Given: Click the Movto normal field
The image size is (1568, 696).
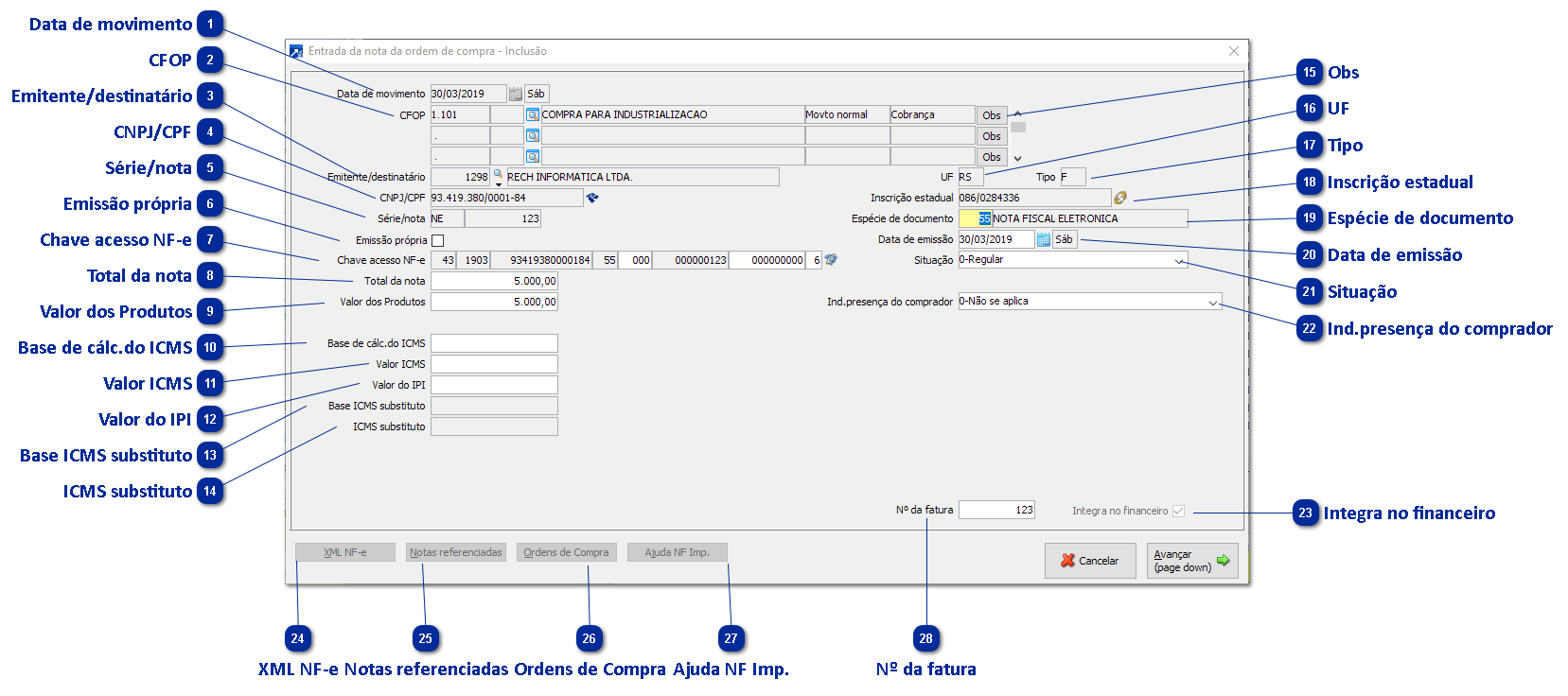Looking at the screenshot, I should click(x=847, y=114).
